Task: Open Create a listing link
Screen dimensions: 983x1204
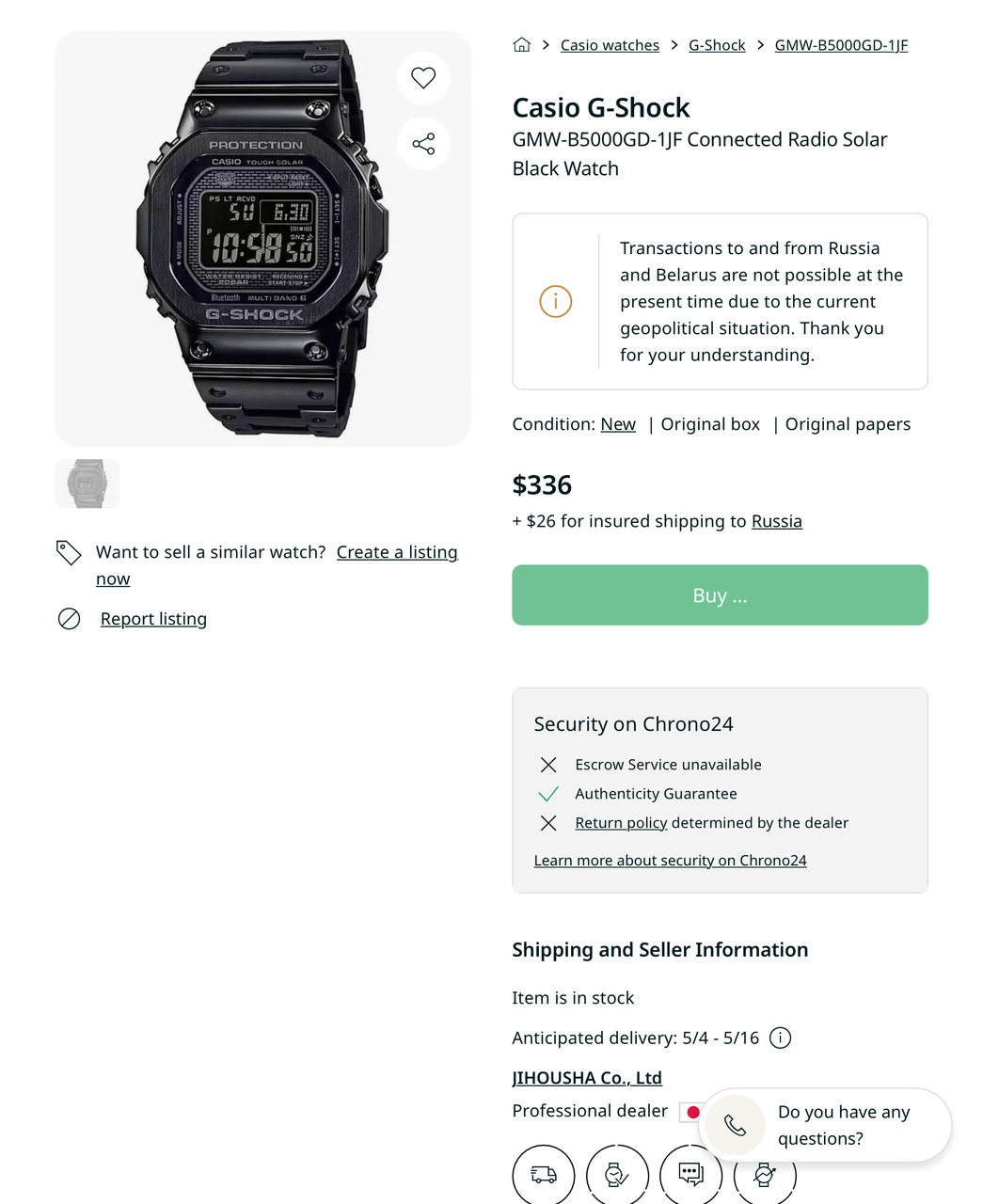Action: [397, 552]
